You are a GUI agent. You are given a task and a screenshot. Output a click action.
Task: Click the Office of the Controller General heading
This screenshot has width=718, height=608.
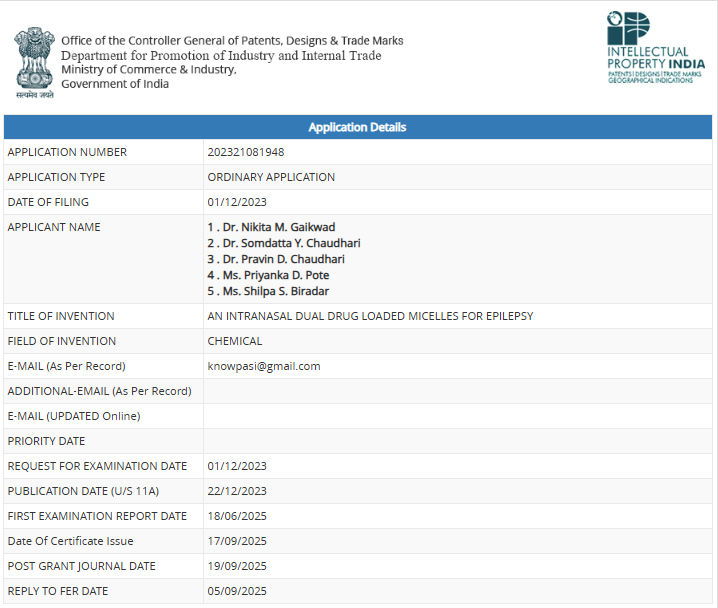232,41
